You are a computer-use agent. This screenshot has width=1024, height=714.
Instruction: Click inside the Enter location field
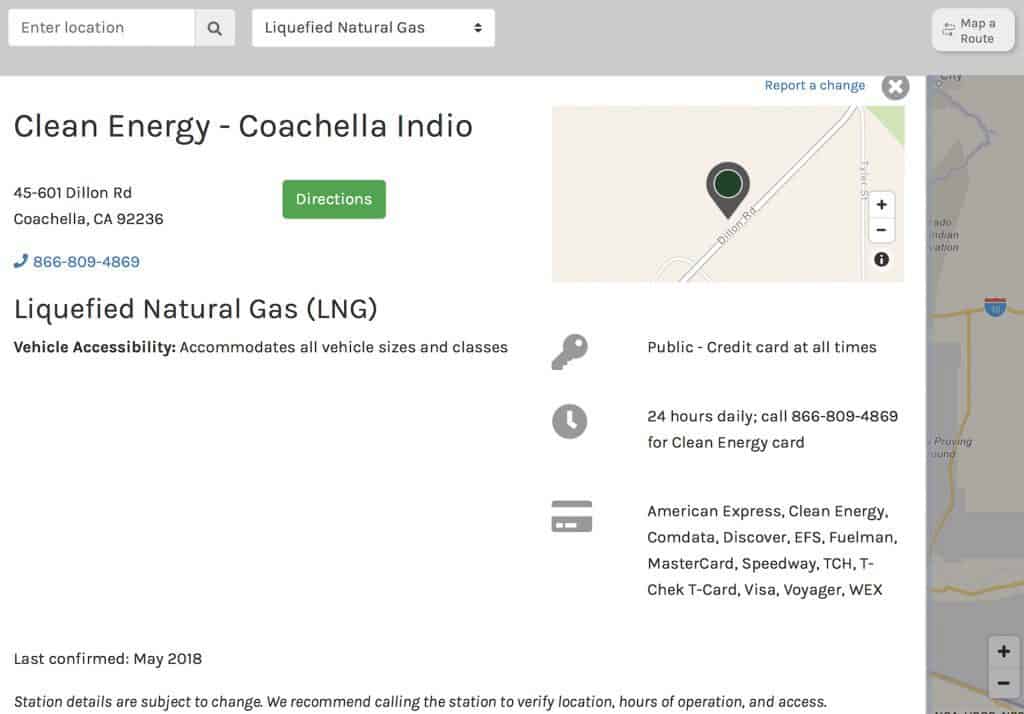point(100,27)
